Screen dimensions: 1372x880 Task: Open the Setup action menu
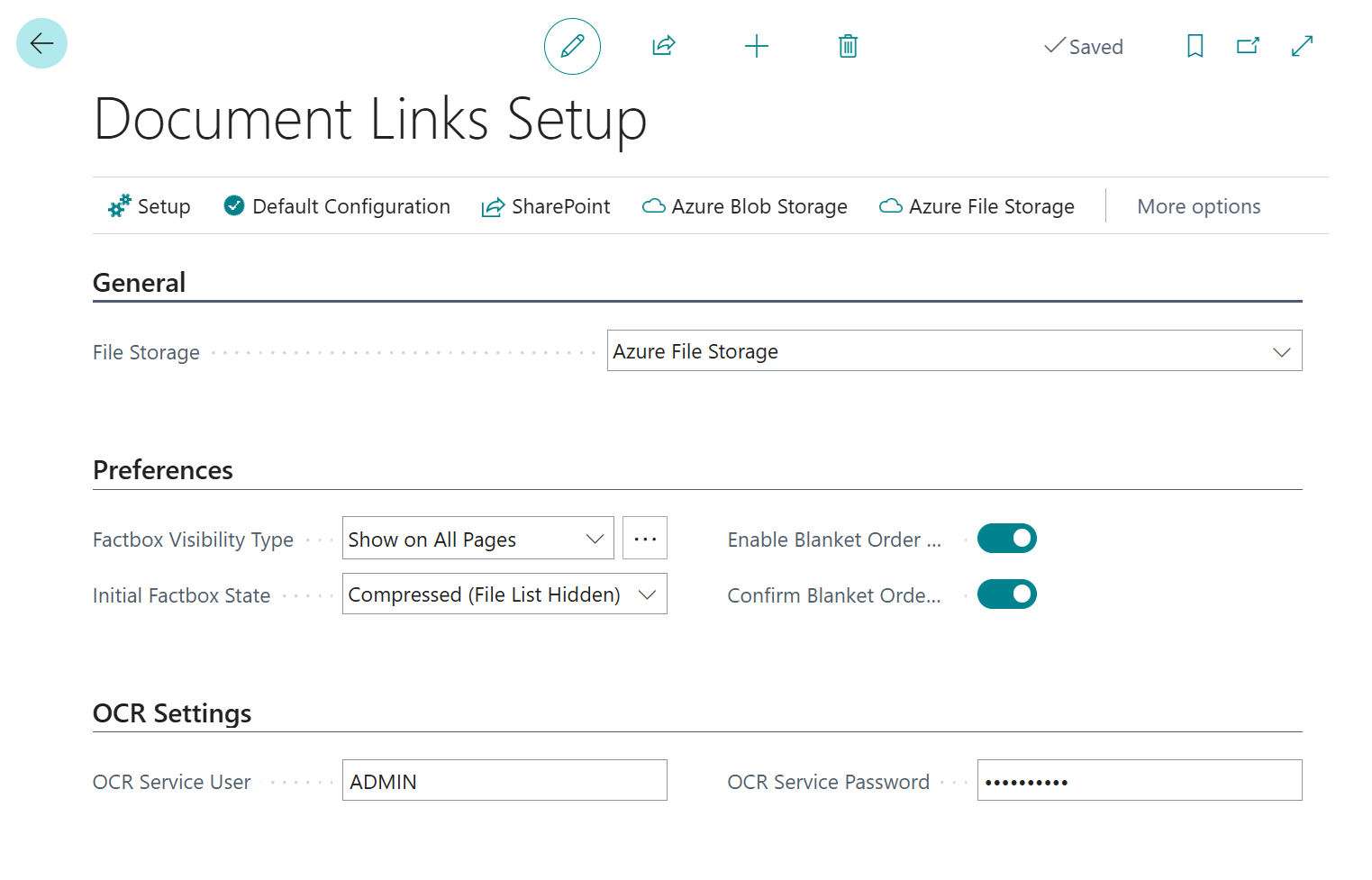(150, 206)
